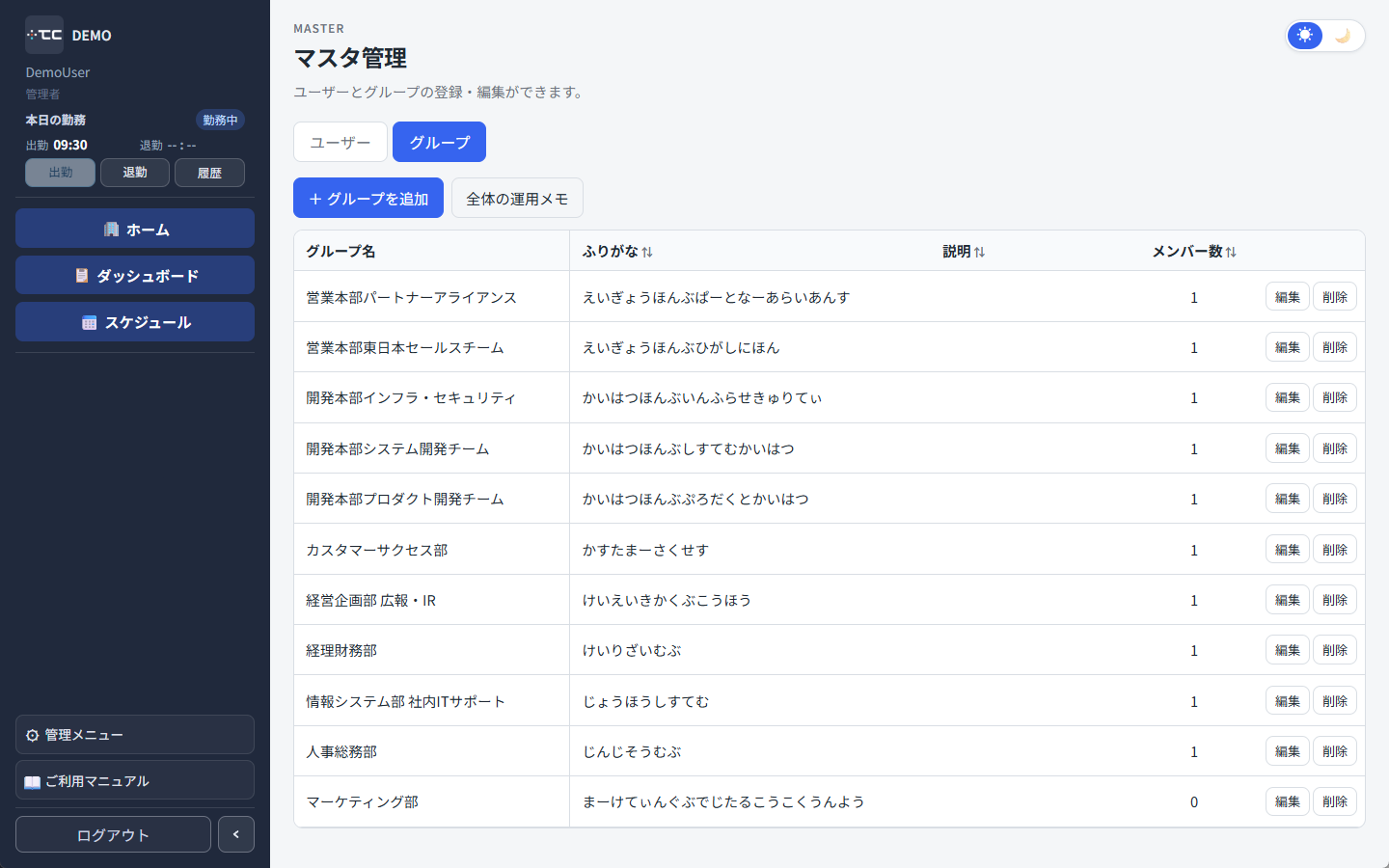Open ご利用マニュアル

[x=135, y=781]
